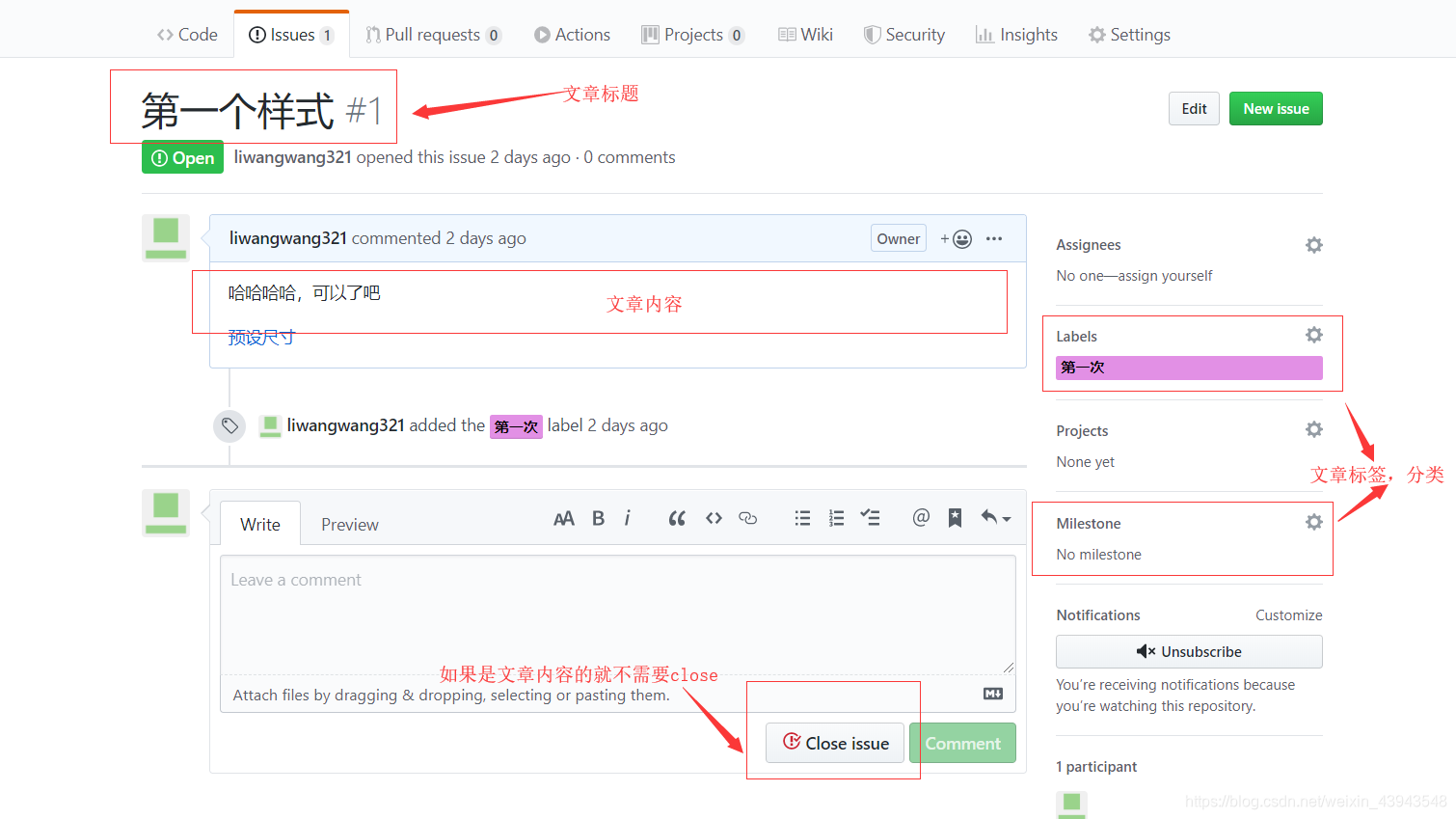Open the comment three-dots options menu
The image size is (1456, 819).
pyautogui.click(x=994, y=238)
